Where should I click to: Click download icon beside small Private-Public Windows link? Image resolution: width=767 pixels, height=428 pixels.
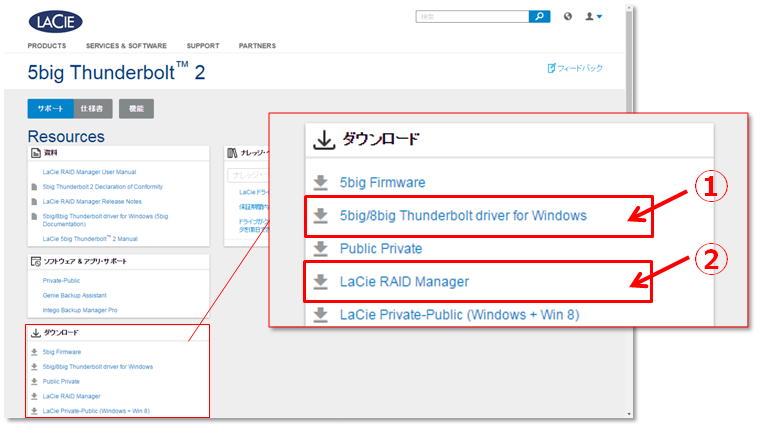click(34, 411)
